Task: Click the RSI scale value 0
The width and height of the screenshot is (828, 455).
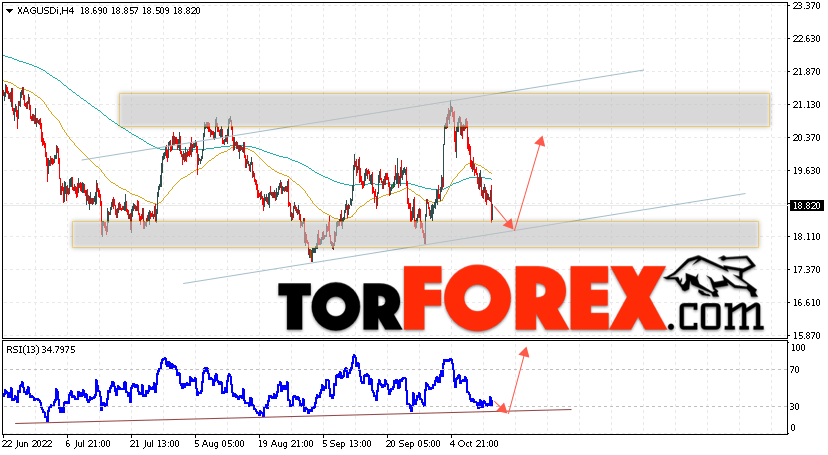Action: point(793,428)
